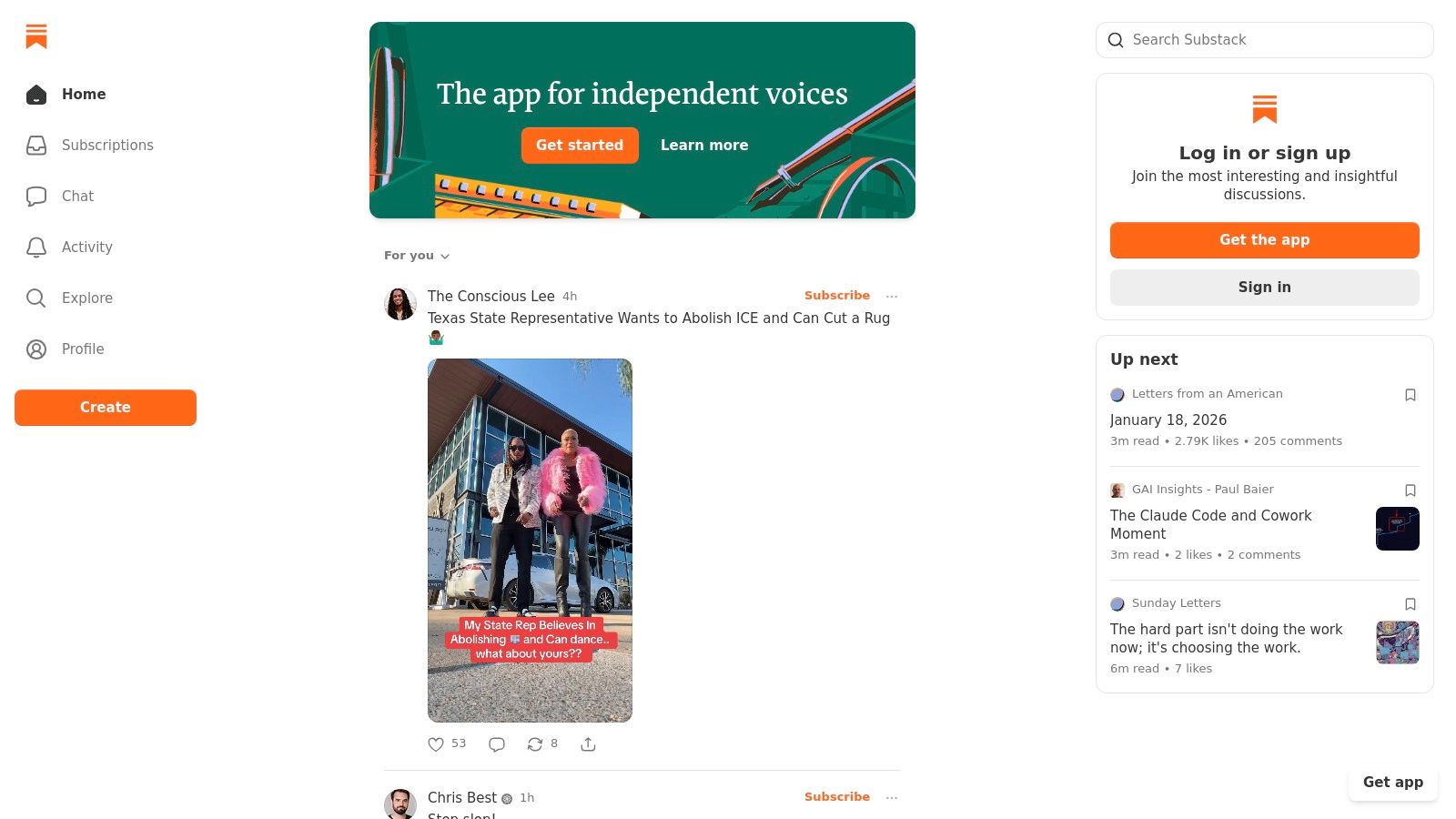Click the Sign in button
The height and width of the screenshot is (819, 1456).
(x=1264, y=288)
